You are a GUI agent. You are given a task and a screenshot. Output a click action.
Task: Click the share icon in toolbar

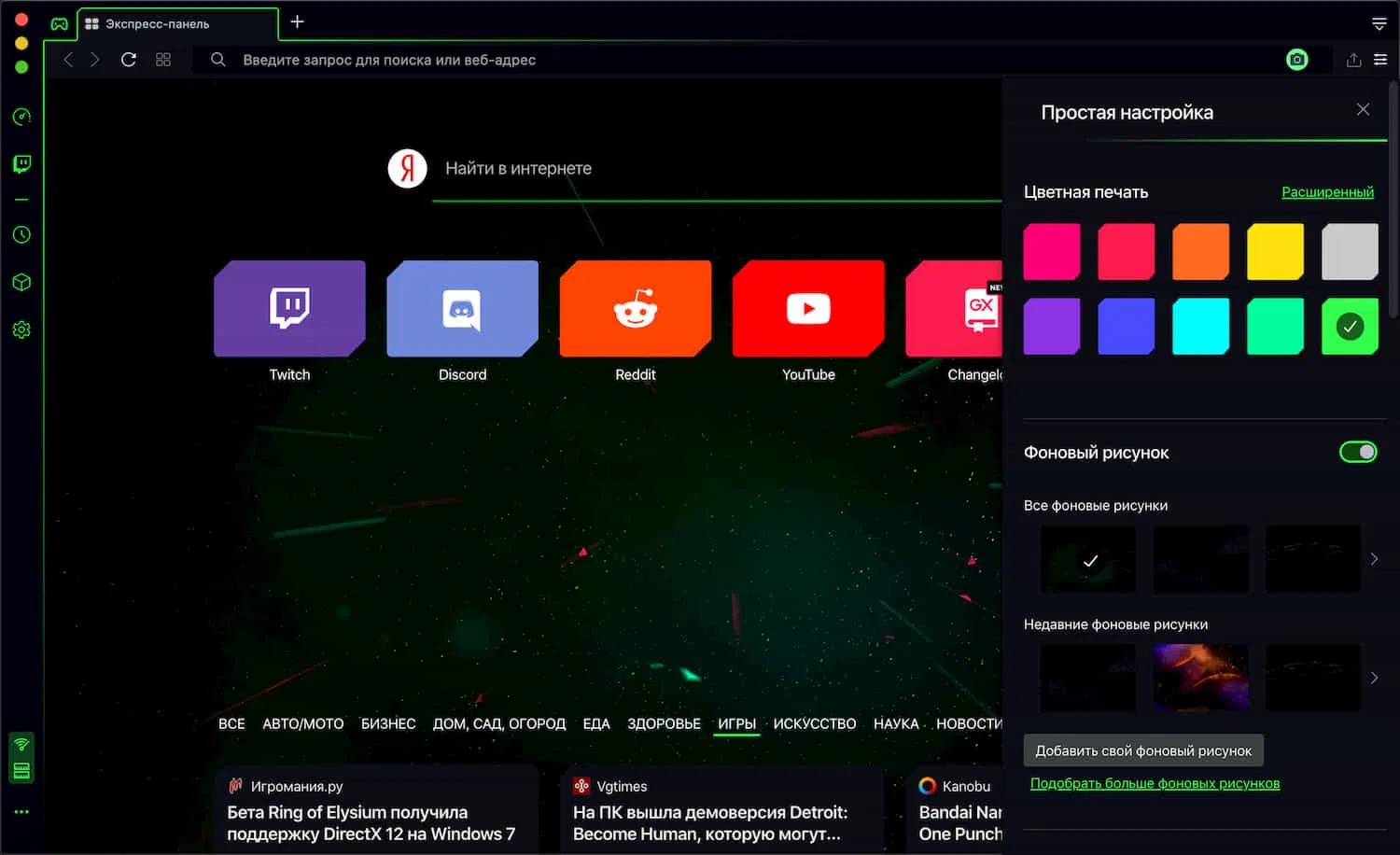pos(1353,60)
